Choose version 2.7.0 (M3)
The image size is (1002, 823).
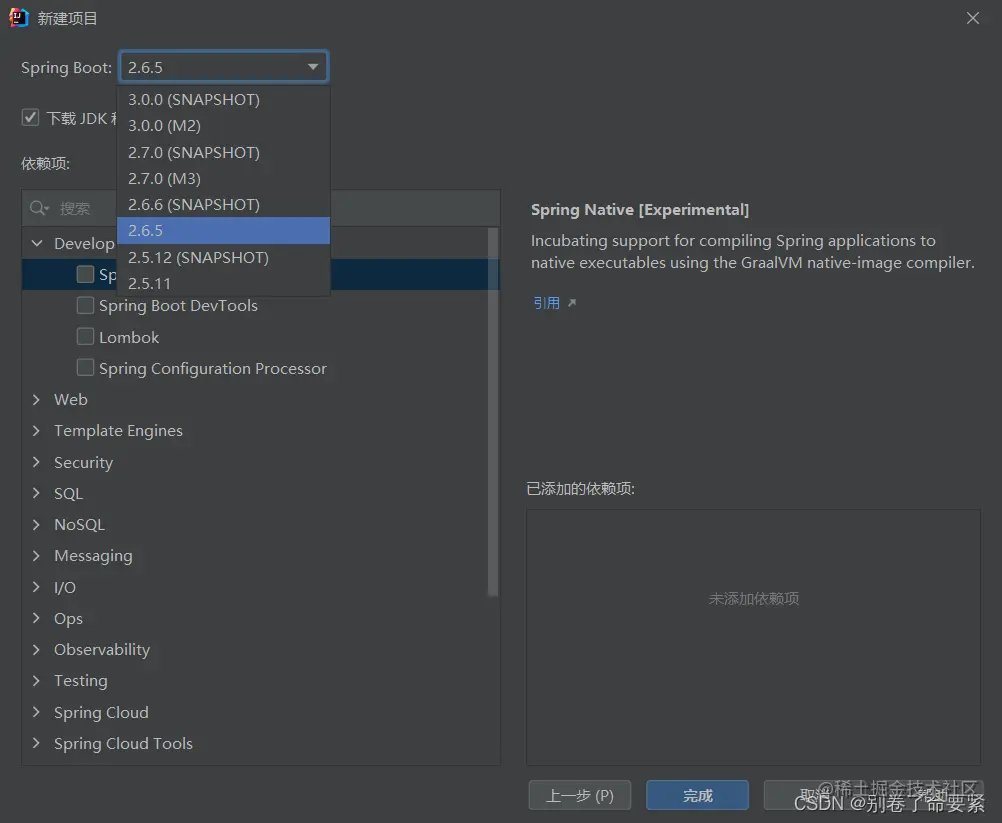[x=224, y=178]
